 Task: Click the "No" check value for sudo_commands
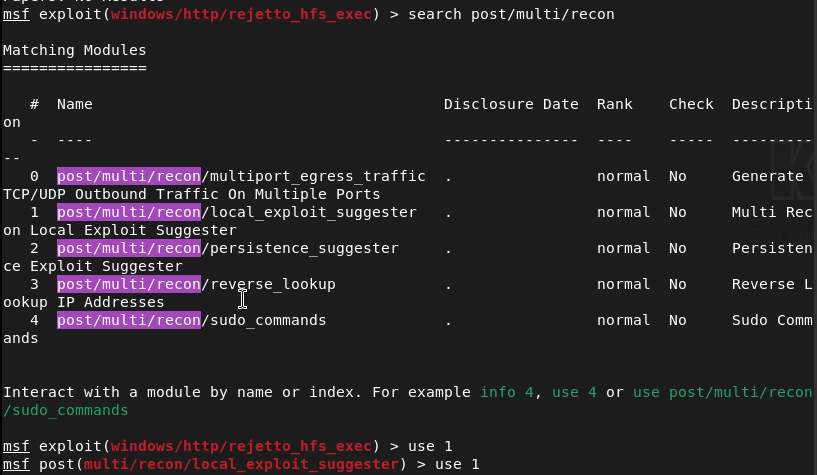point(677,320)
